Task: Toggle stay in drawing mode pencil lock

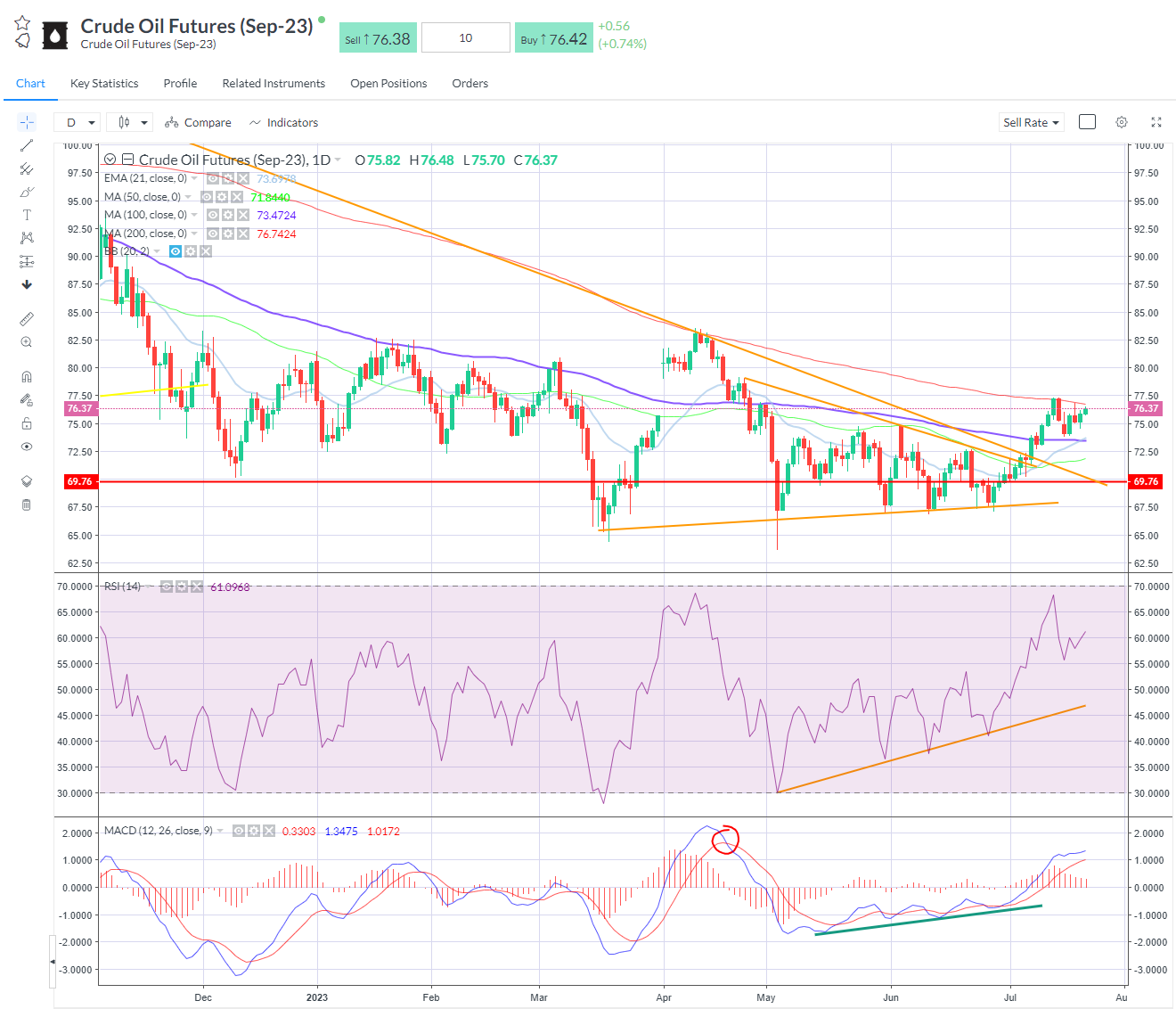Action: pos(27,400)
